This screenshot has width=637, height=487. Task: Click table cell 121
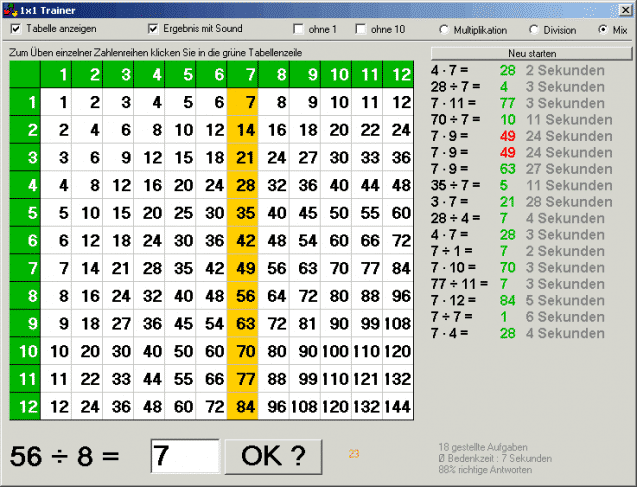(367, 379)
